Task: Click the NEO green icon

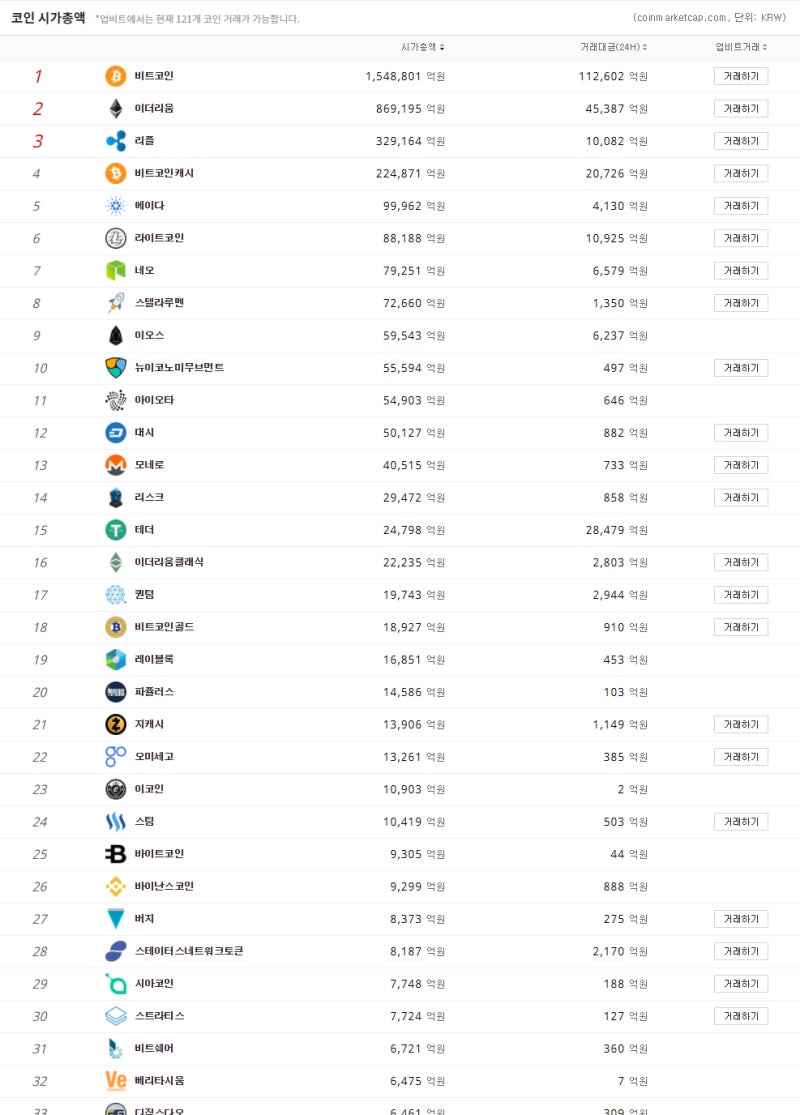Action: click(116, 270)
